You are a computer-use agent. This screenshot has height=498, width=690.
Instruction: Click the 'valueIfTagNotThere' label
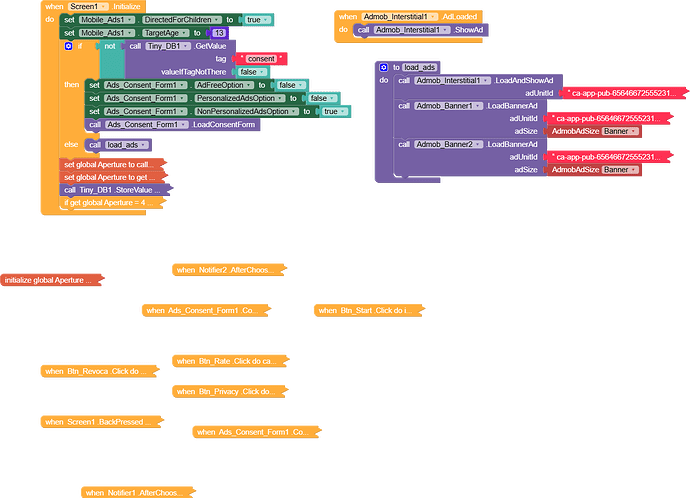pyautogui.click(x=193, y=72)
